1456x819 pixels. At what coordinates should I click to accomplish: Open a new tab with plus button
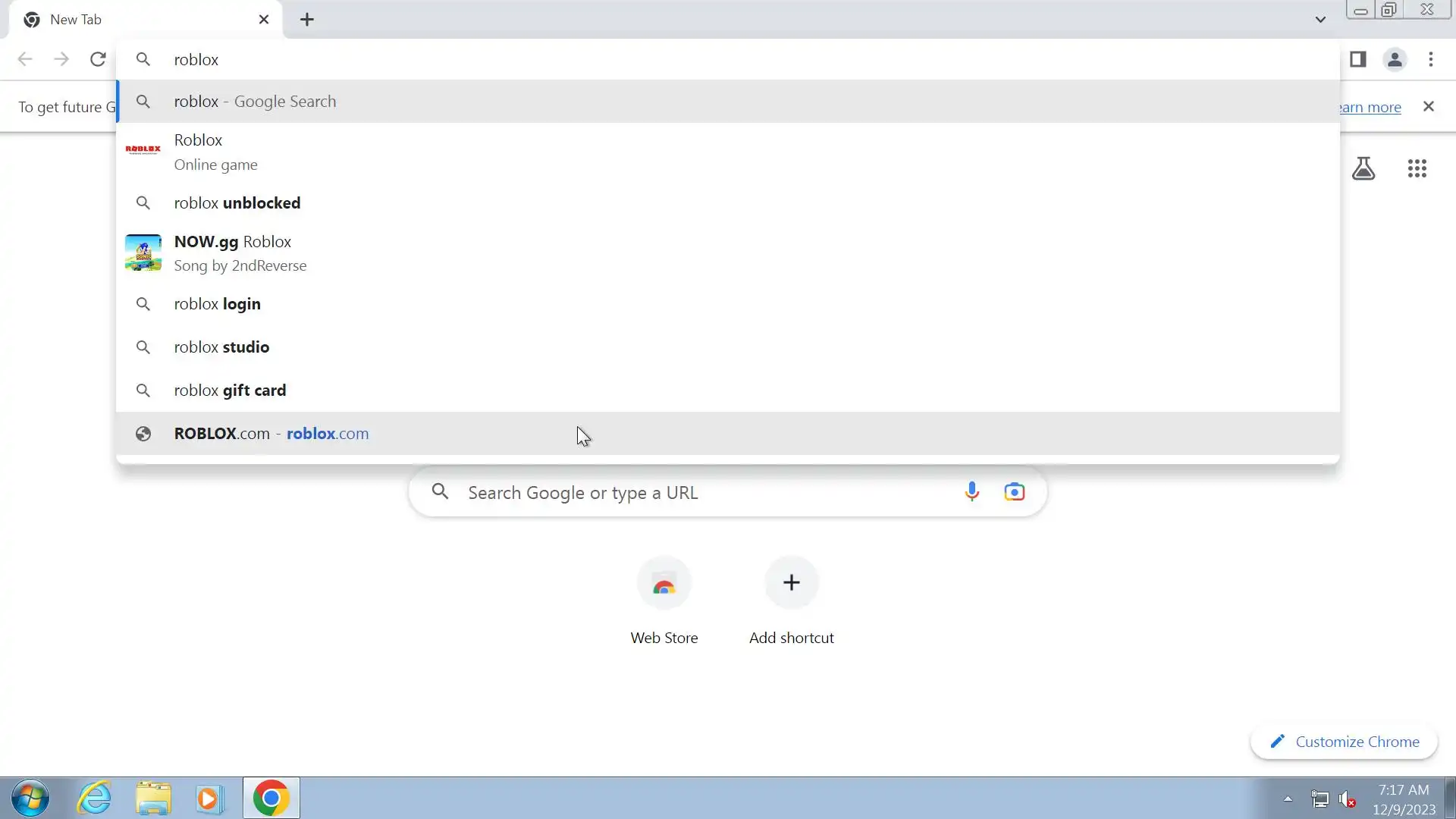pyautogui.click(x=307, y=20)
